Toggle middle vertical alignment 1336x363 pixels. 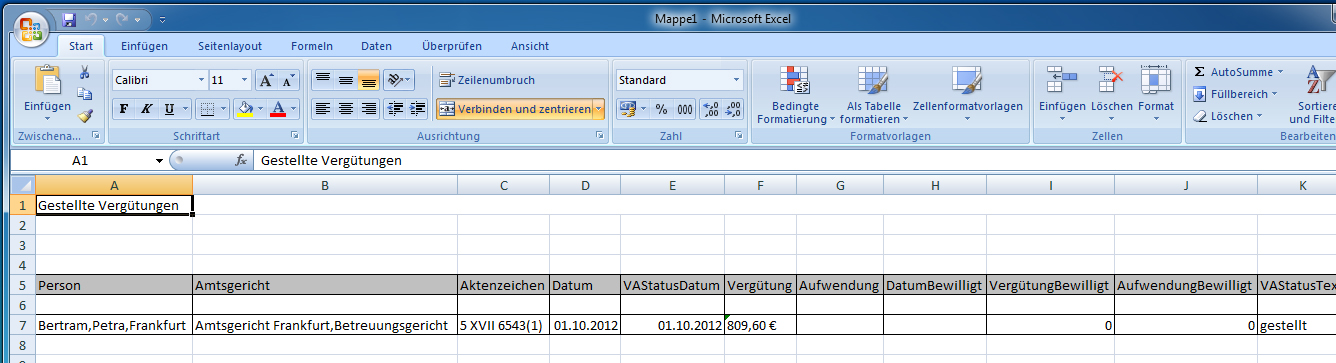pyautogui.click(x=345, y=80)
